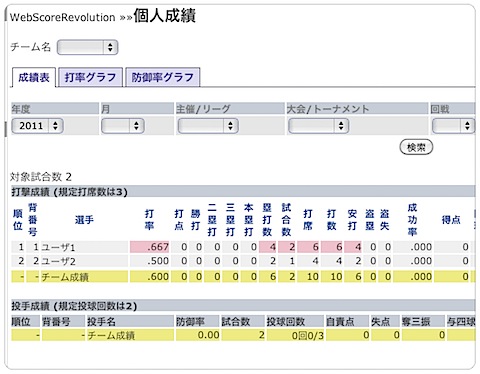Sort by 順位 column in batting table
Viewport: 480px width, 374px height.
click(x=18, y=220)
